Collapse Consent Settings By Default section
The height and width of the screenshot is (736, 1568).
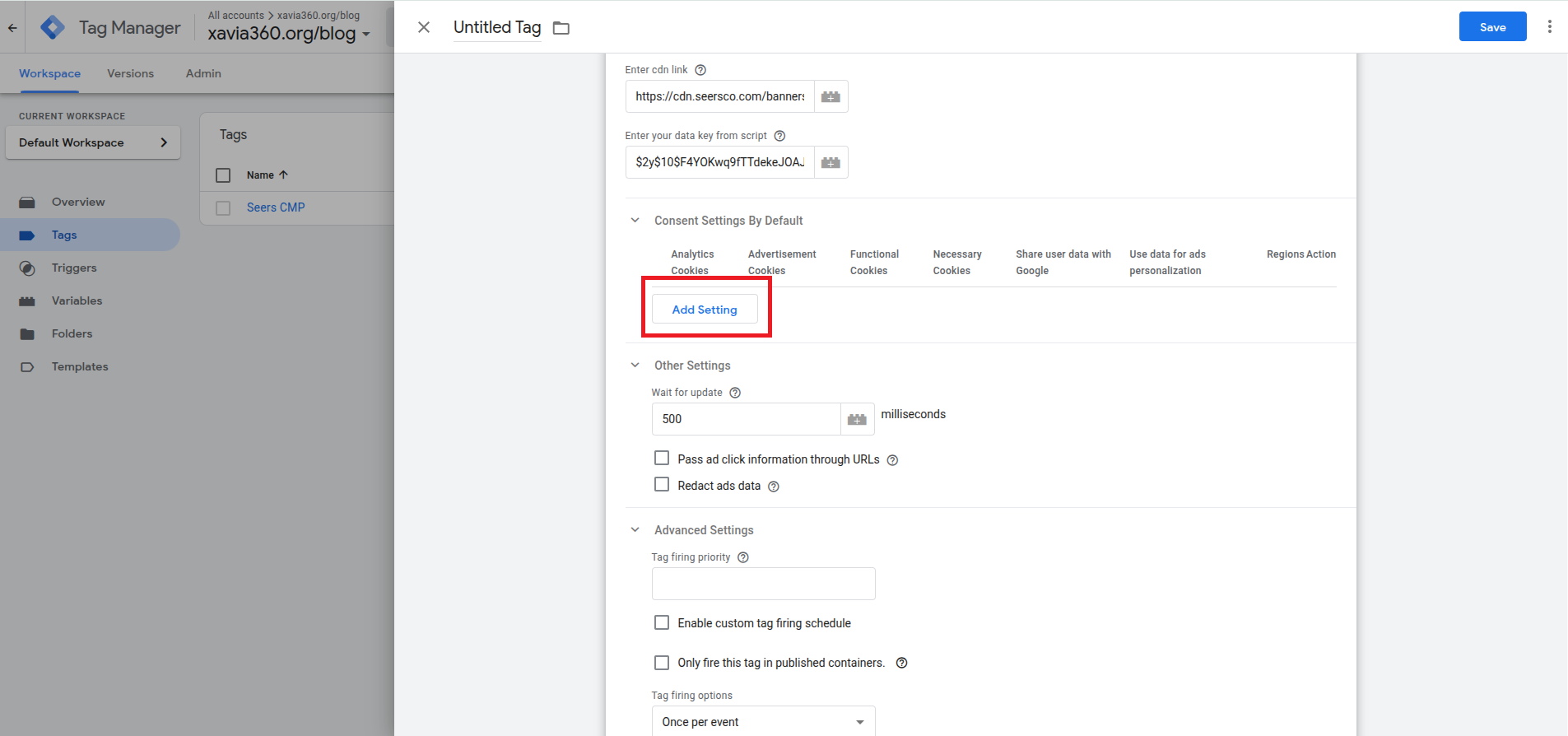click(x=635, y=220)
